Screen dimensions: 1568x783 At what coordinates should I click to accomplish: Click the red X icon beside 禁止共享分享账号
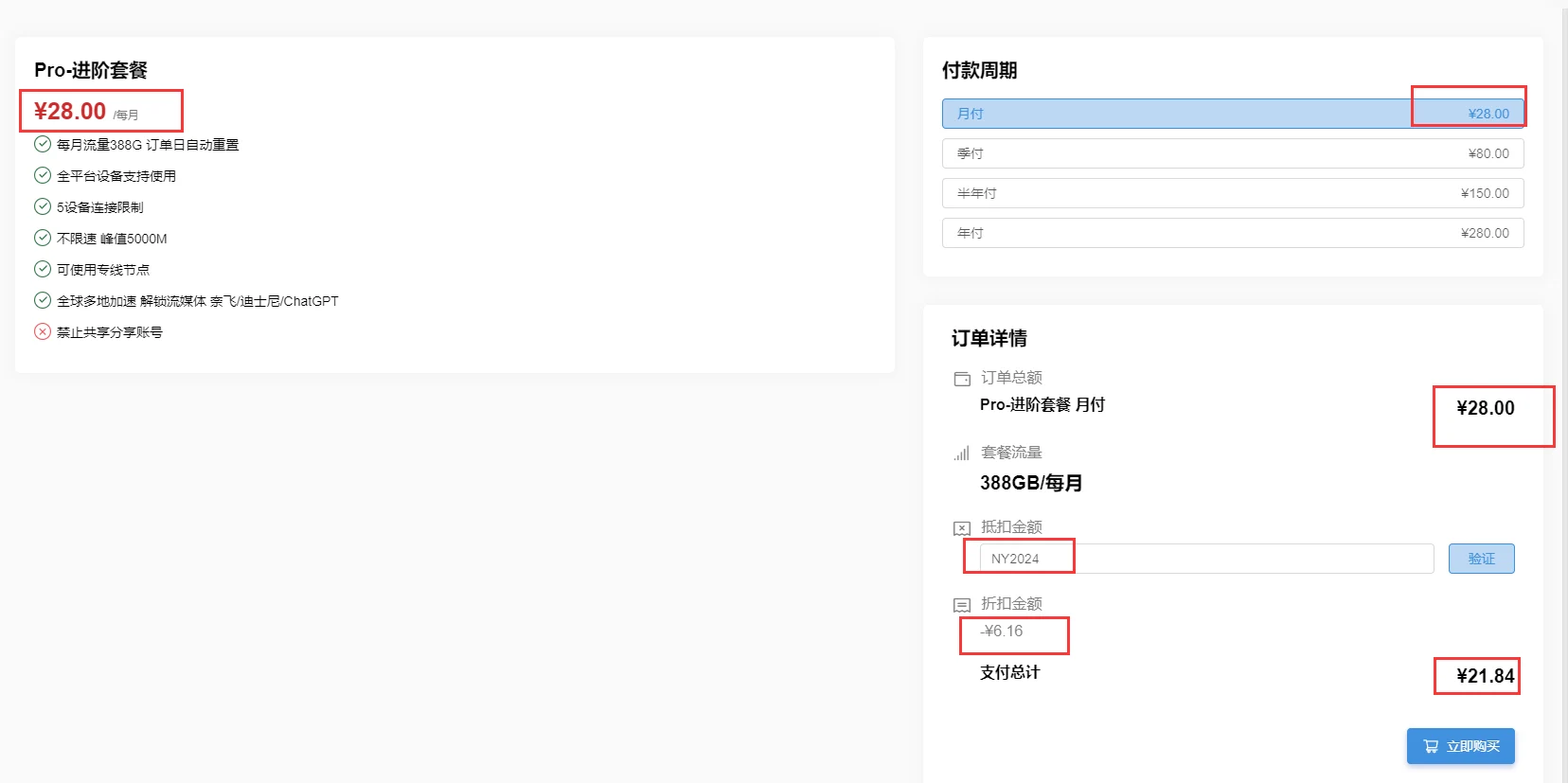pyautogui.click(x=43, y=331)
